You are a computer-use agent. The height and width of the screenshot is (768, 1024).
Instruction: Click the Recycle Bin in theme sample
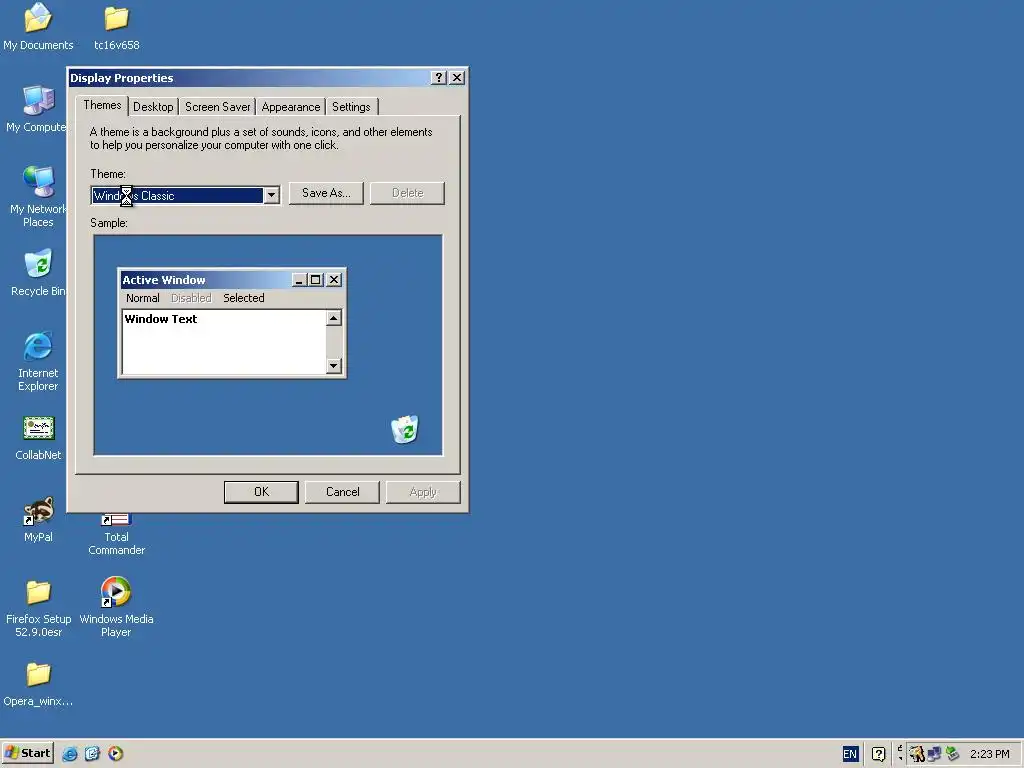(x=404, y=429)
